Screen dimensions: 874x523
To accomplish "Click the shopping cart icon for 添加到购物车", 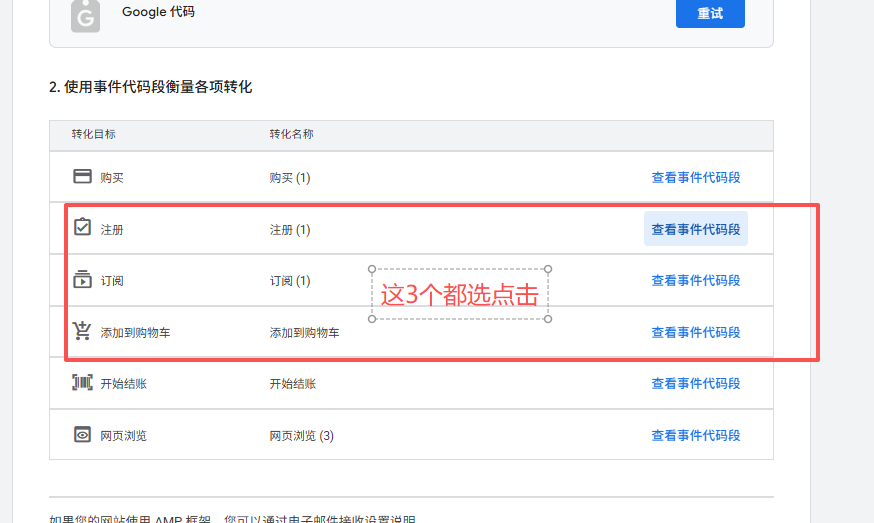I will tap(82, 331).
